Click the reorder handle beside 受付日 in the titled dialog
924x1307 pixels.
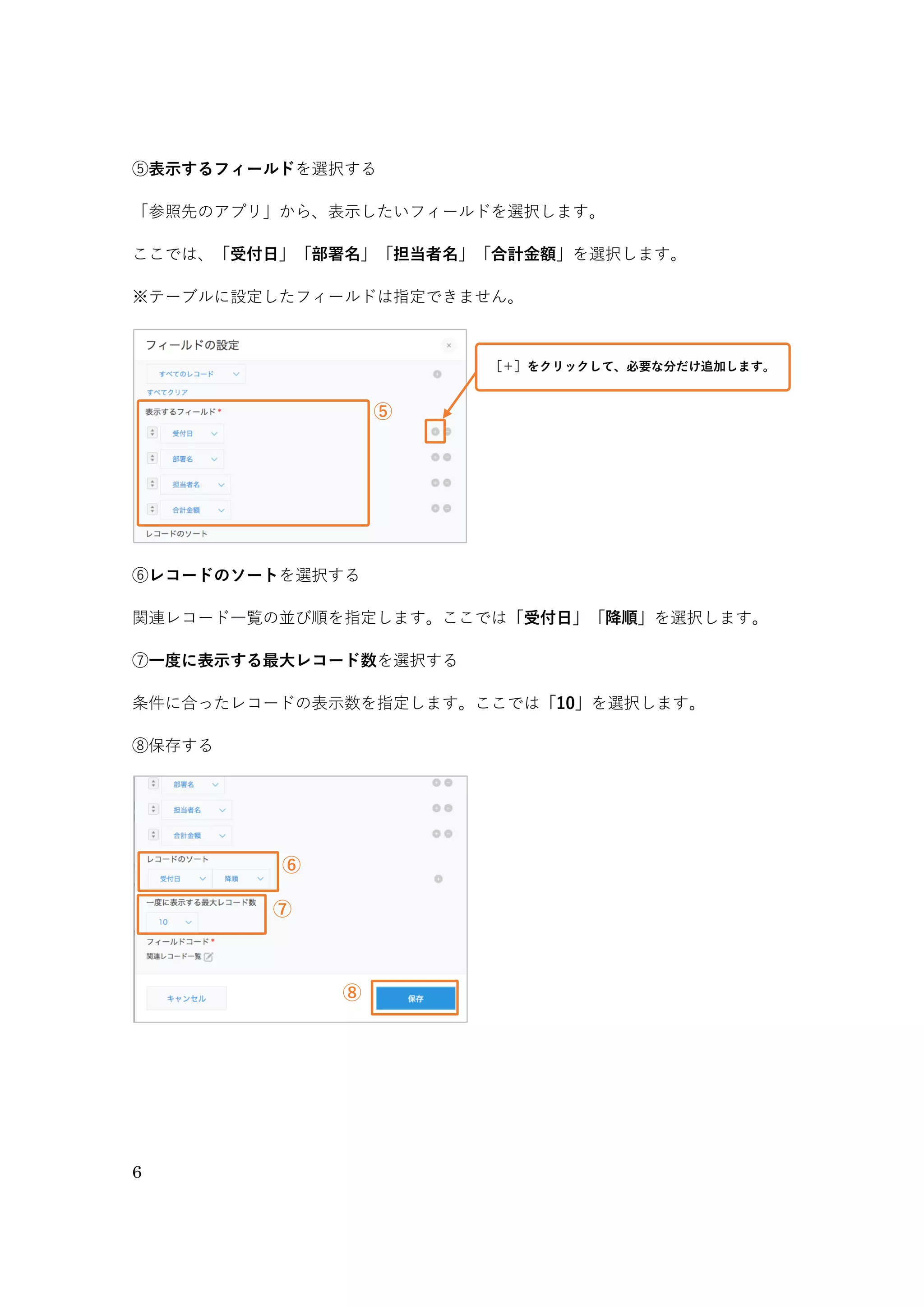coord(152,433)
